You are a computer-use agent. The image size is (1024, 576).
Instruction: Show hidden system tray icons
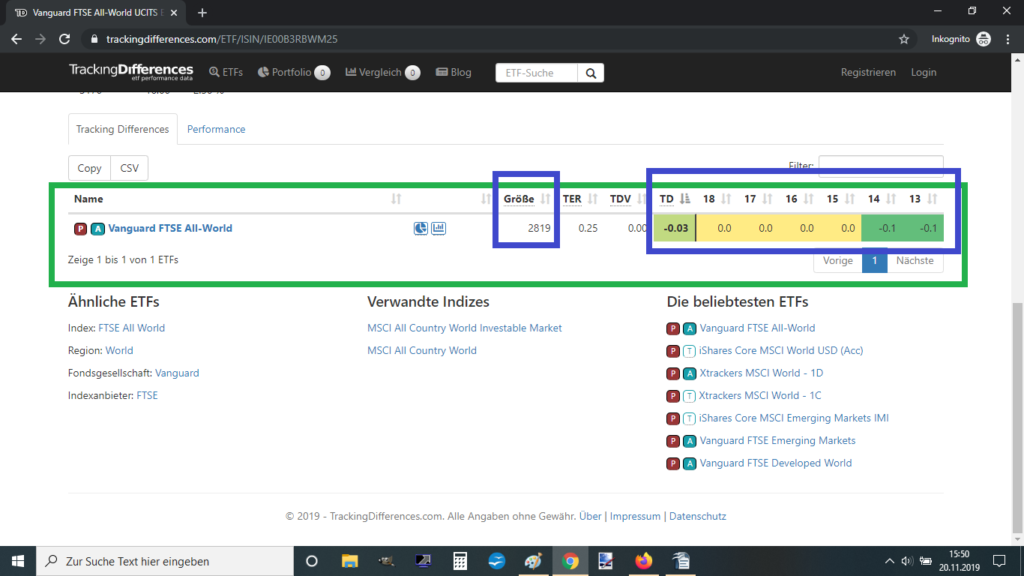(889, 561)
